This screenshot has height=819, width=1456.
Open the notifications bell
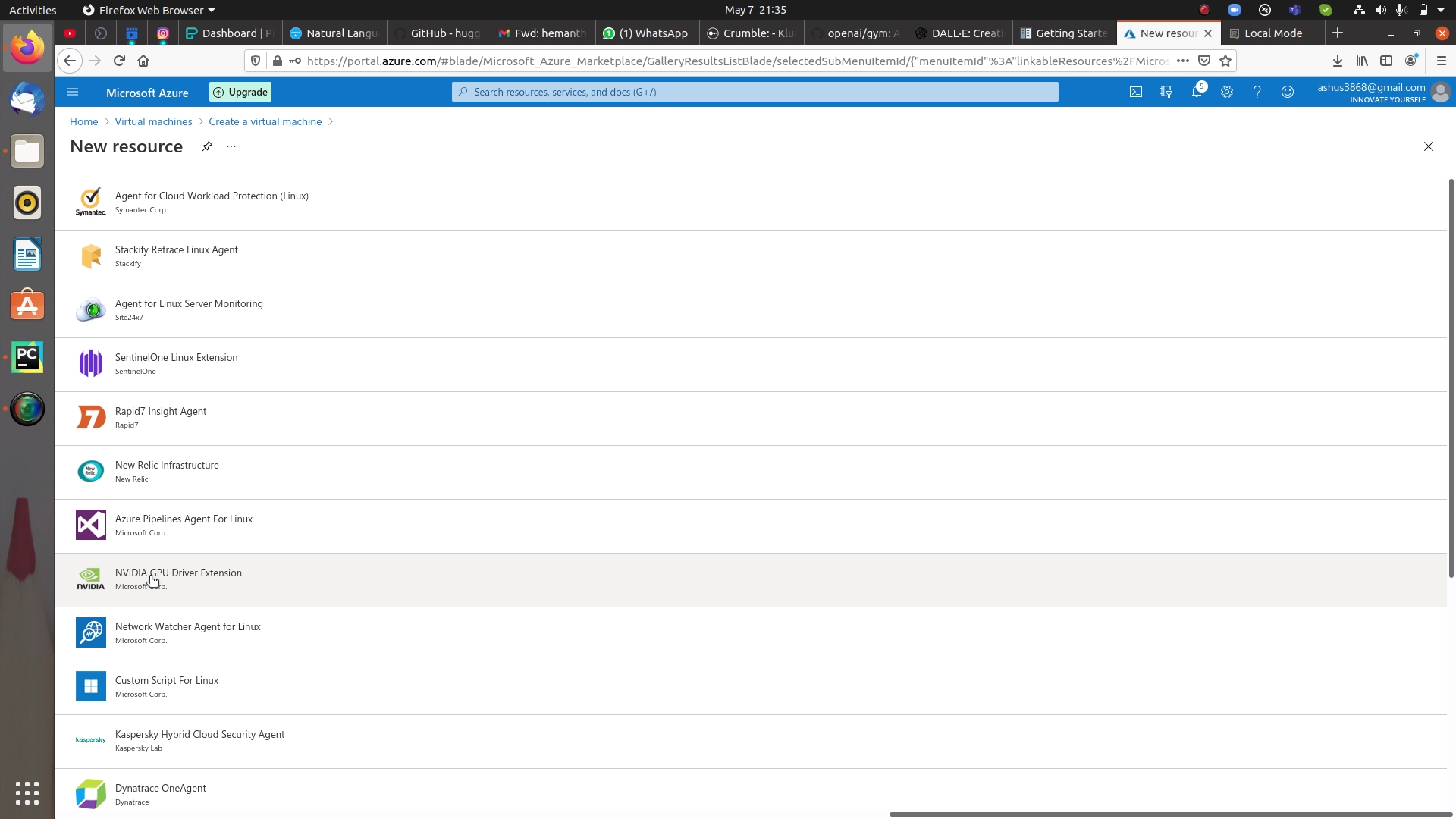(x=1197, y=92)
